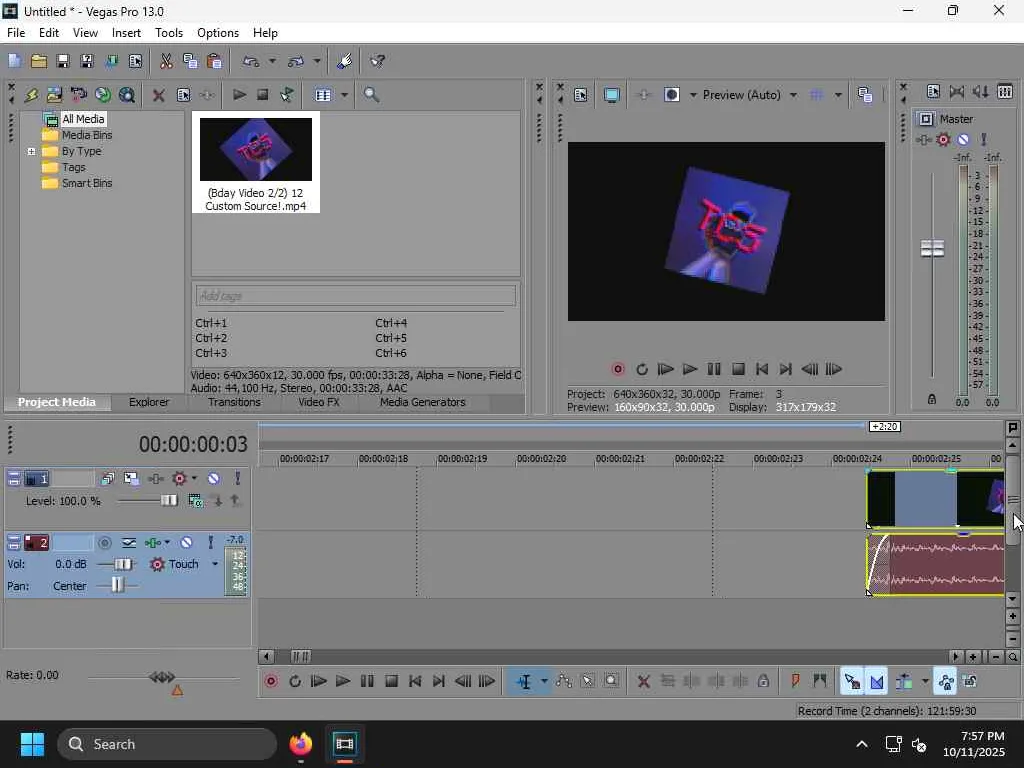Arm audio track 2 for record
1024x768 pixels.
click(104, 542)
